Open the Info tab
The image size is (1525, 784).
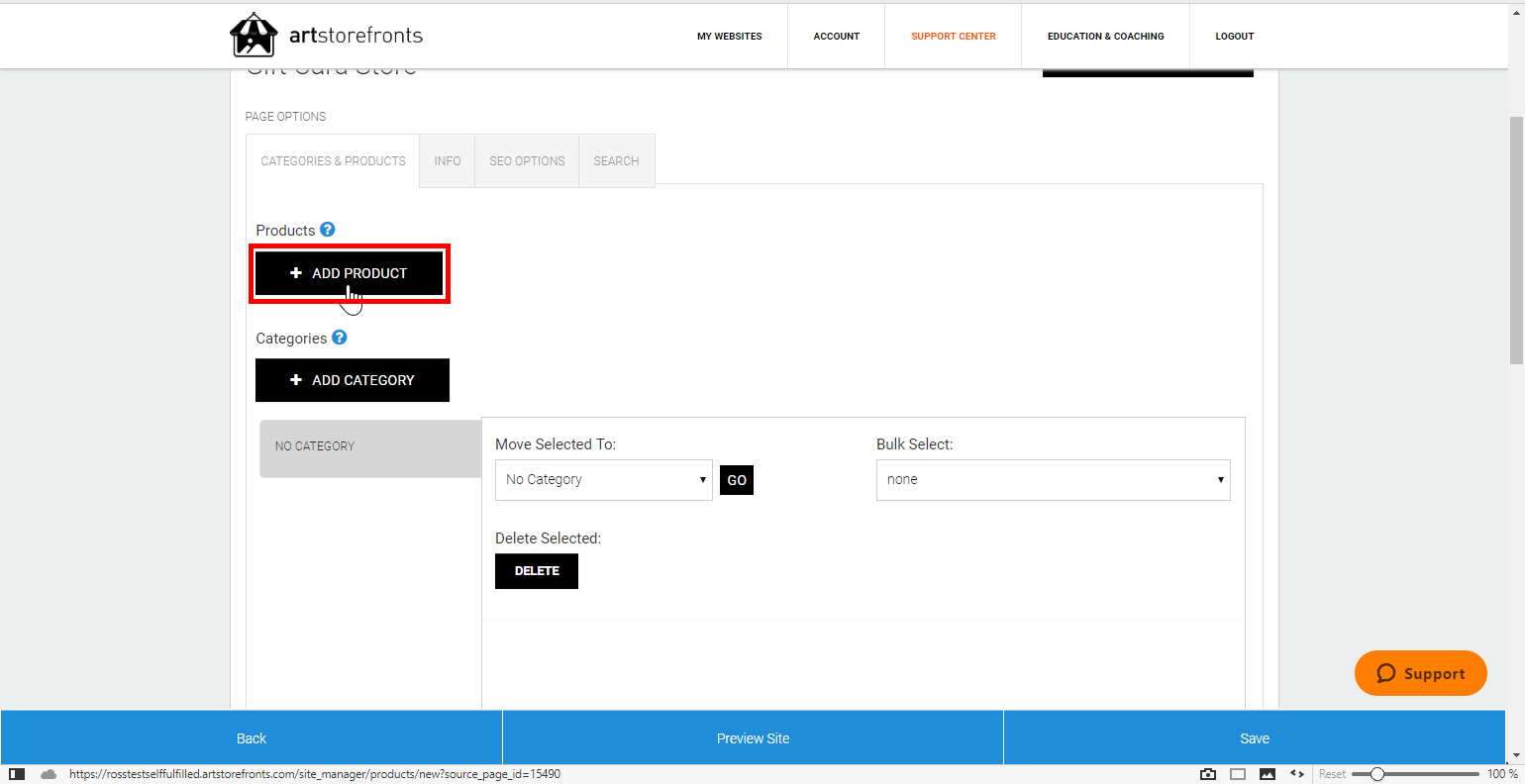(x=448, y=161)
